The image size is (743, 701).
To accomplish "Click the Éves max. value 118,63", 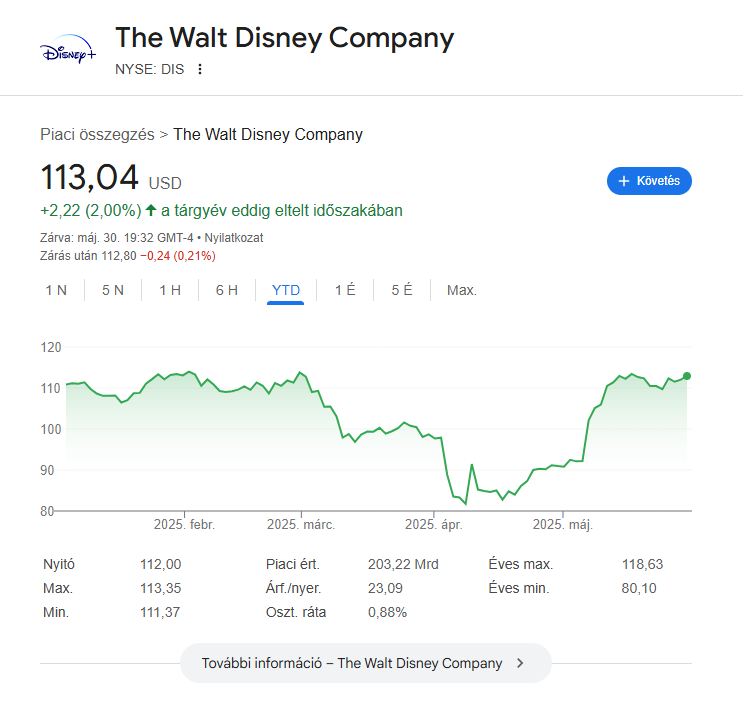I will [642, 564].
